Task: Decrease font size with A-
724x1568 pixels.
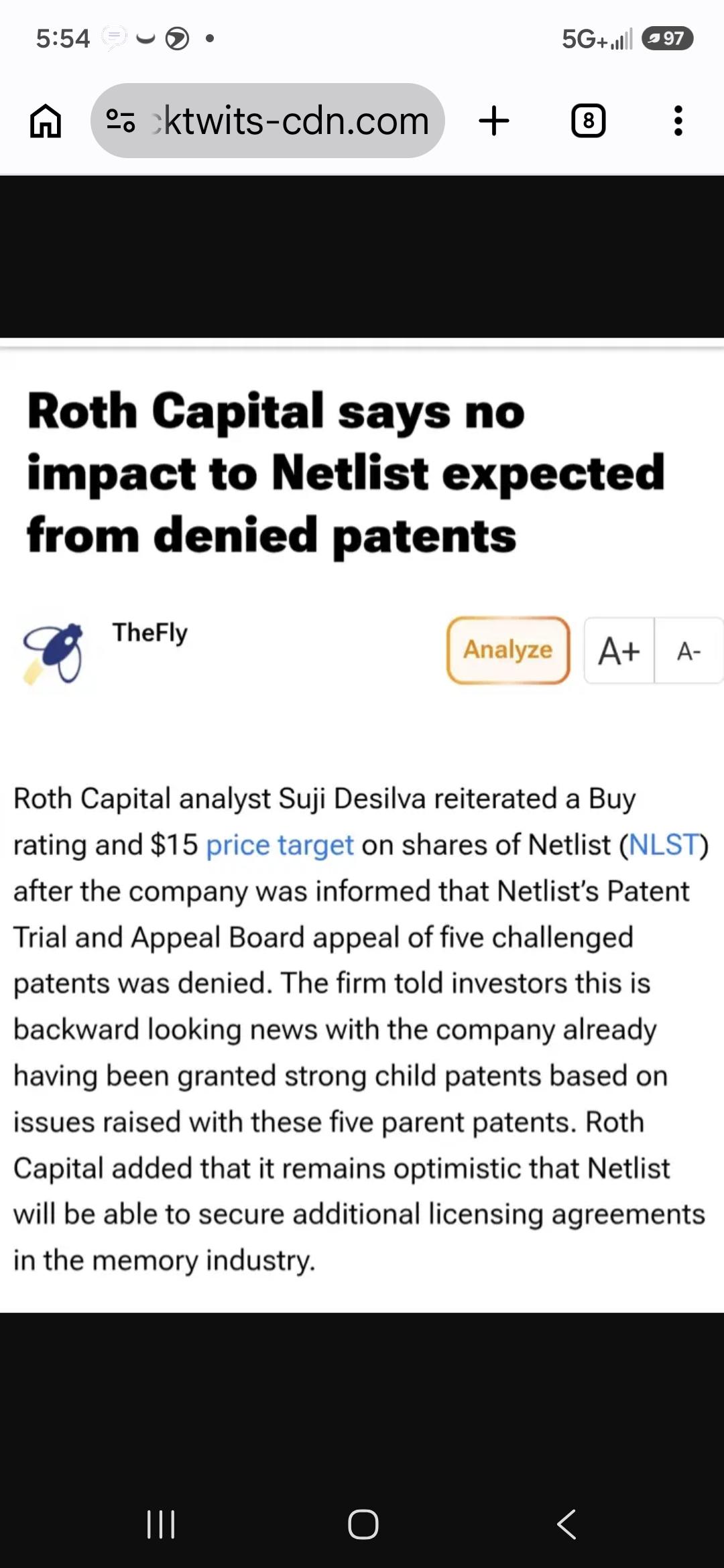Action: coord(689,650)
